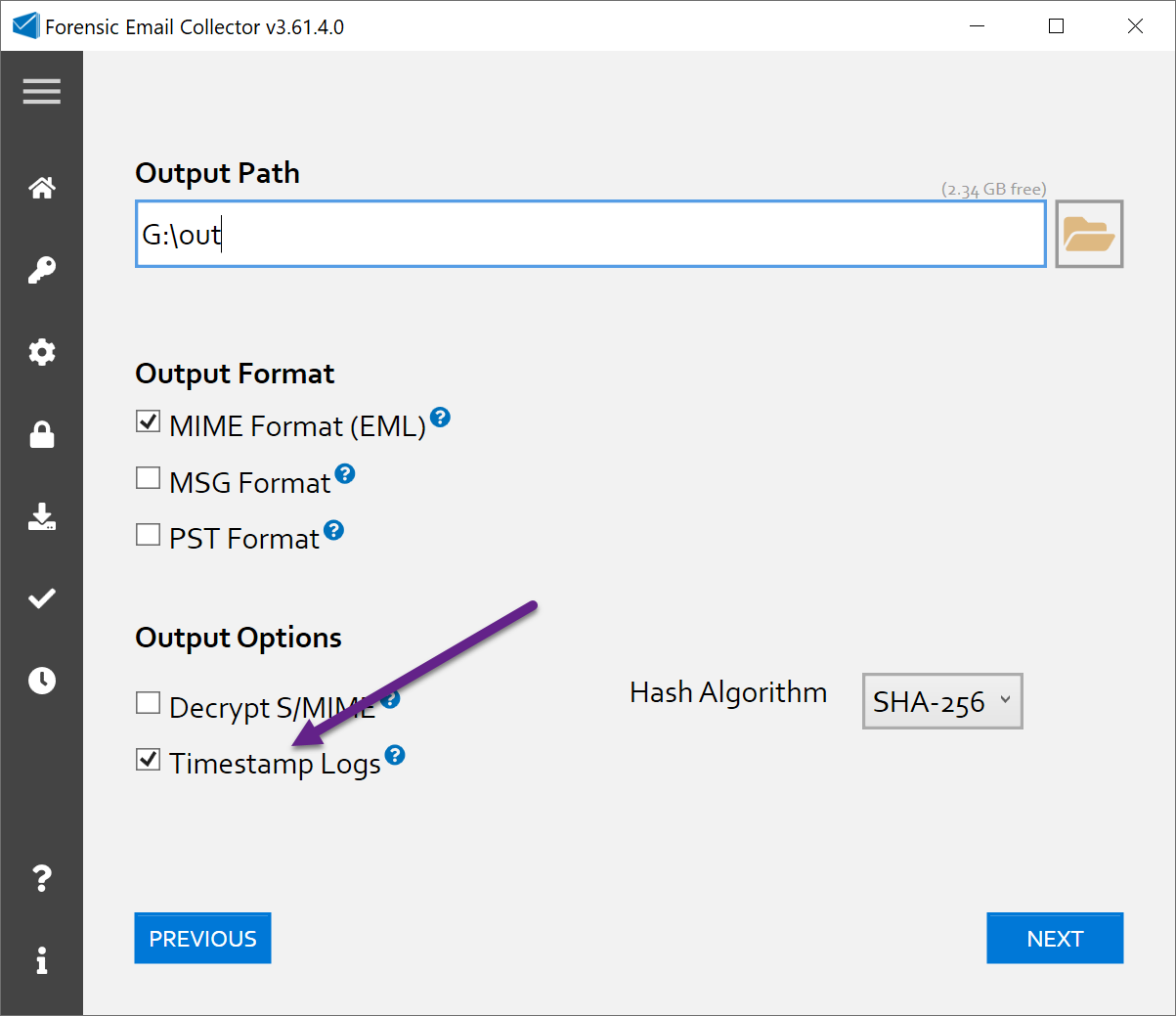
Task: Browse for output folder with folder icon
Action: 1089,235
